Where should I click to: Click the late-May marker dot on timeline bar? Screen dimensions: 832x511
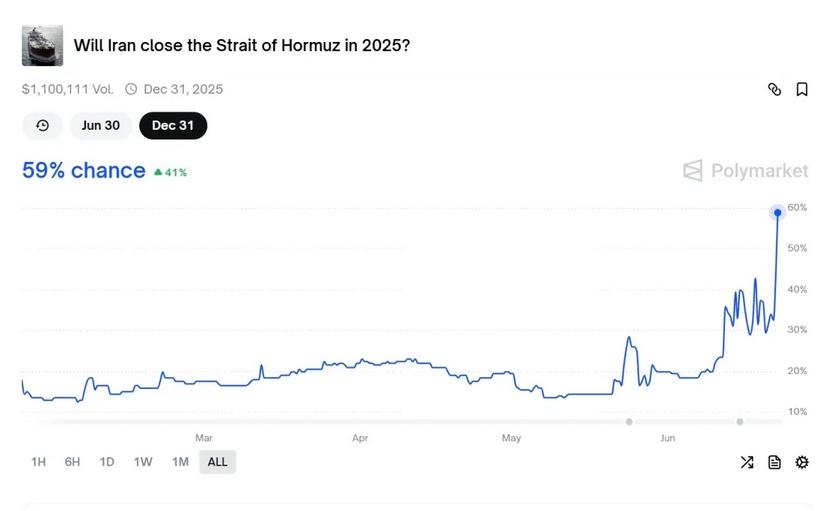click(629, 422)
